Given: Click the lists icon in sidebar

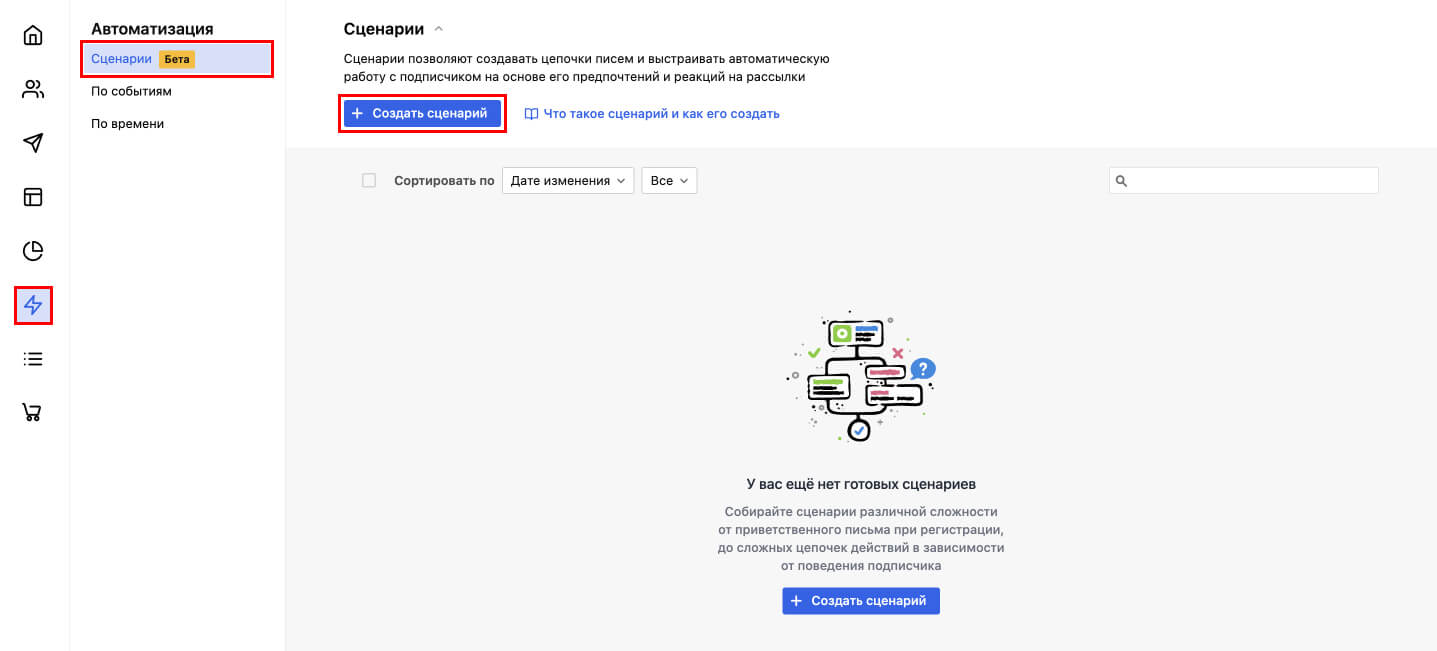Looking at the screenshot, I should tap(33, 359).
